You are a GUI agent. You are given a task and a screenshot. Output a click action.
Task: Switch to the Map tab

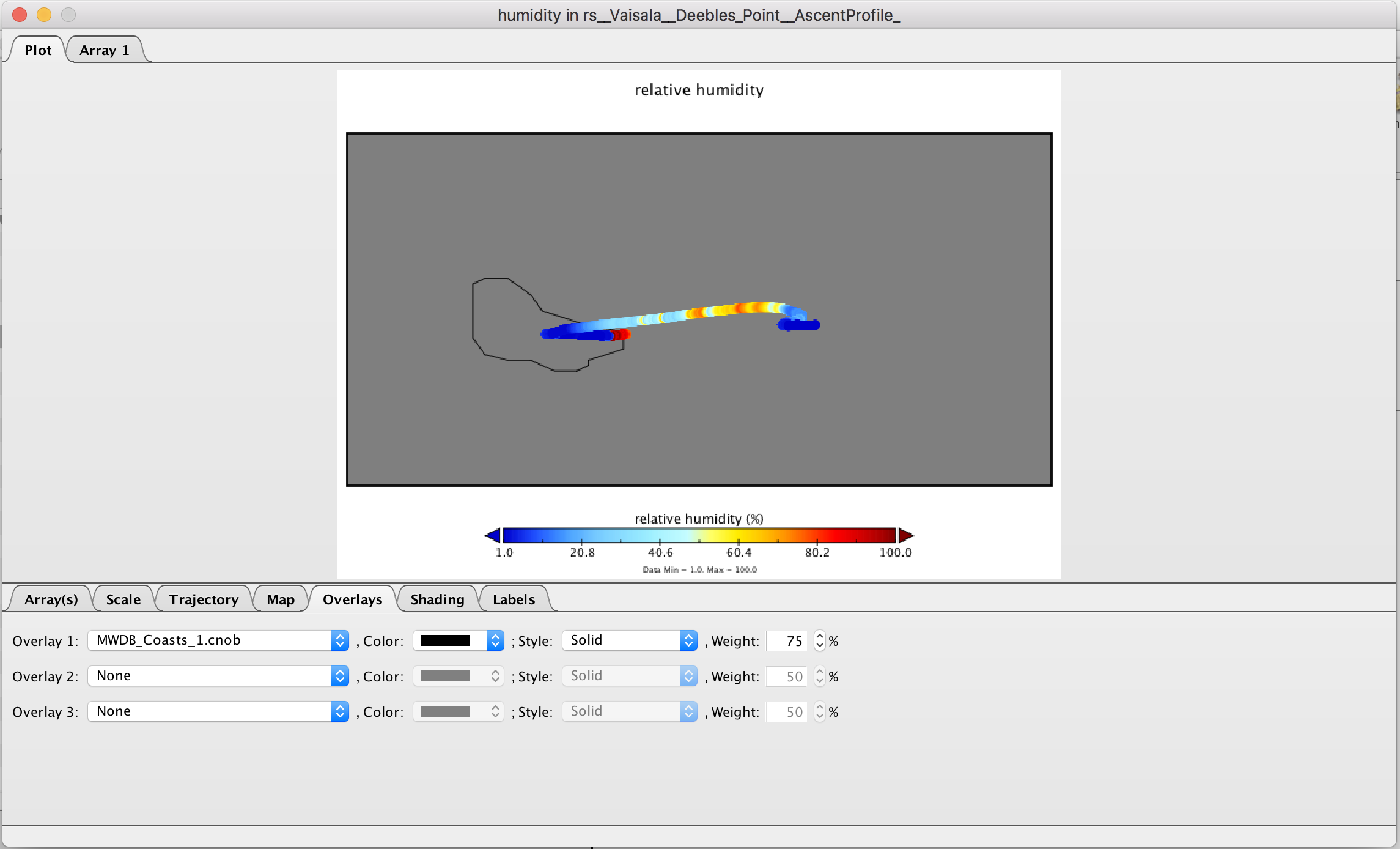(280, 599)
